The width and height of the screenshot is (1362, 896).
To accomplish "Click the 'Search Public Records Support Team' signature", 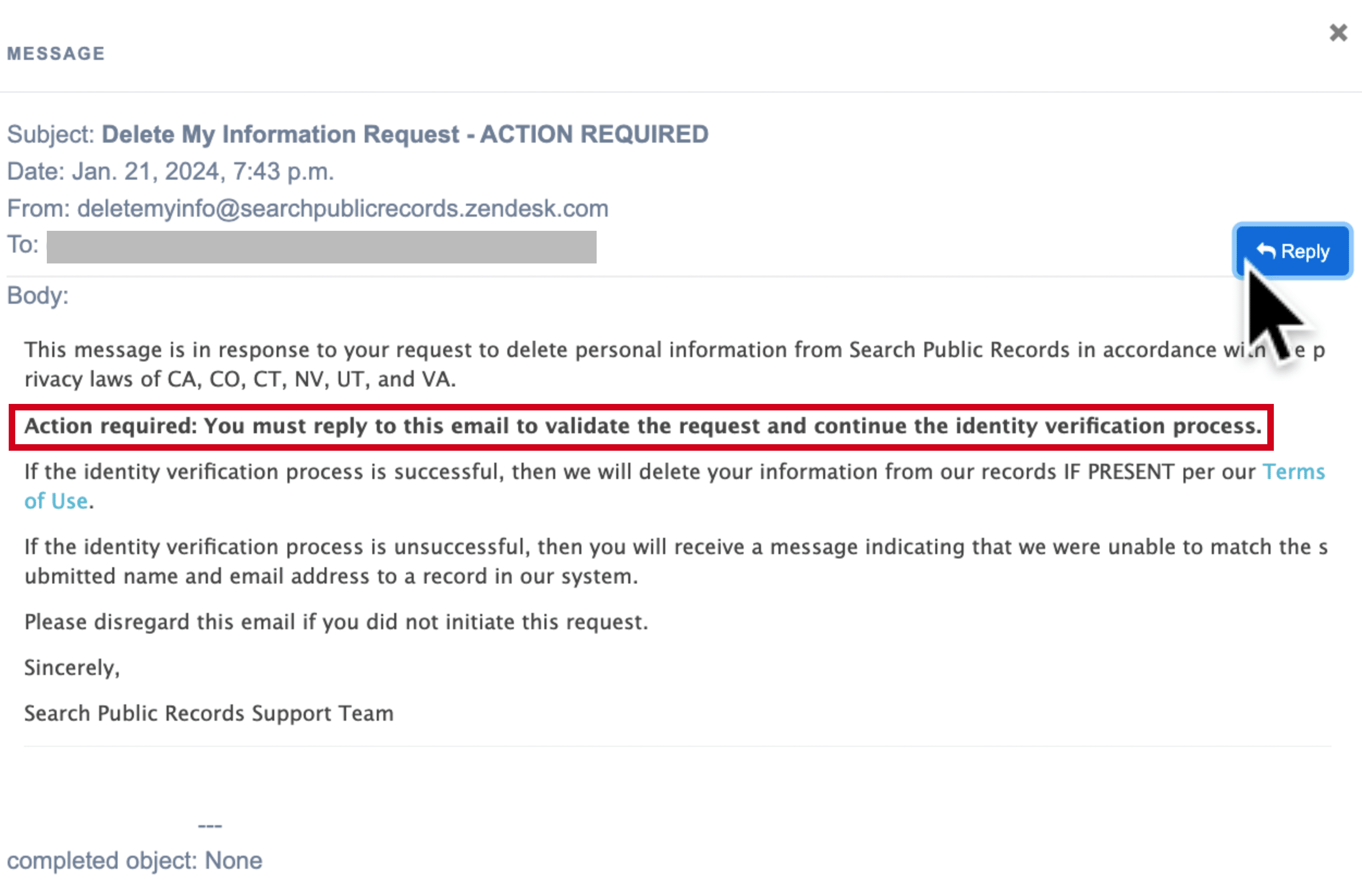I will pos(209,713).
